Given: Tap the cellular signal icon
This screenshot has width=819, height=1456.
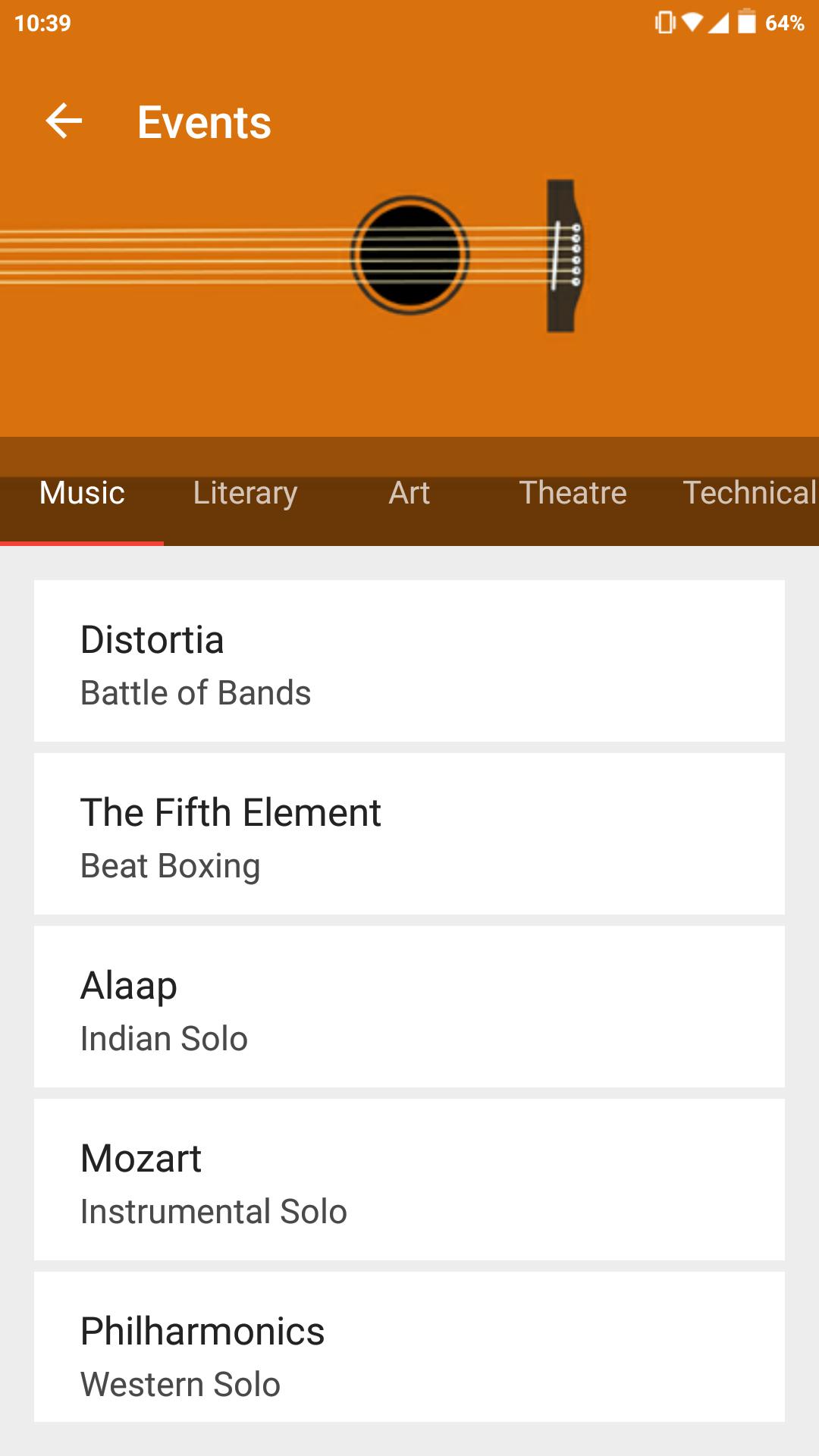Looking at the screenshot, I should pyautogui.click(x=718, y=22).
